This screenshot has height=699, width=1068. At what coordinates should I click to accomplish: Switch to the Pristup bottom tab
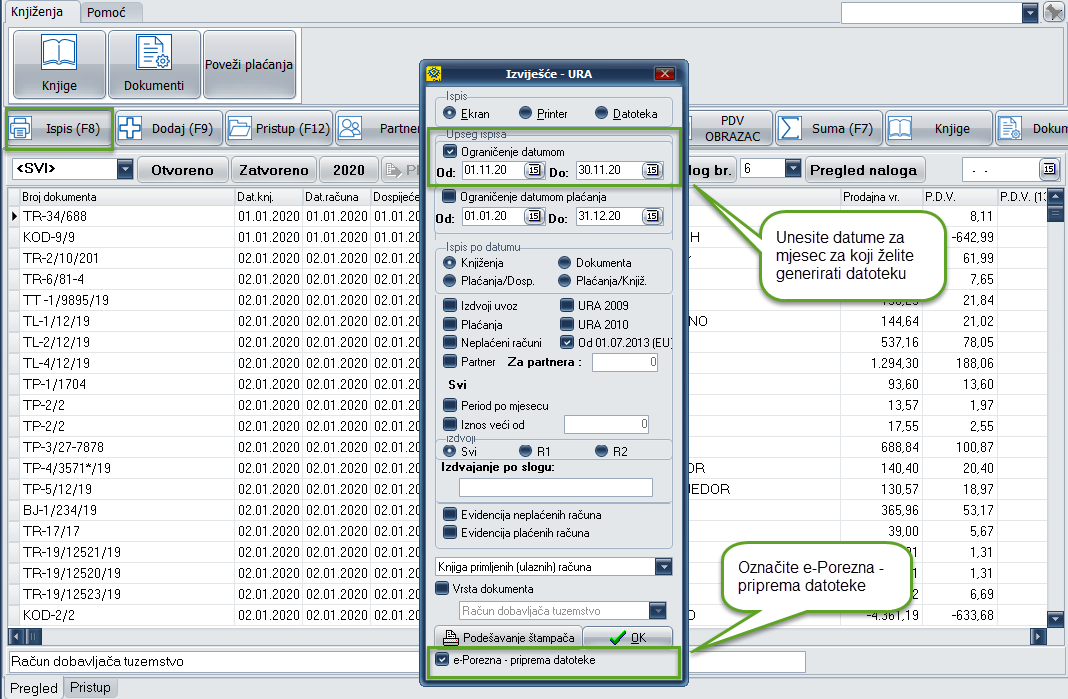(90, 688)
